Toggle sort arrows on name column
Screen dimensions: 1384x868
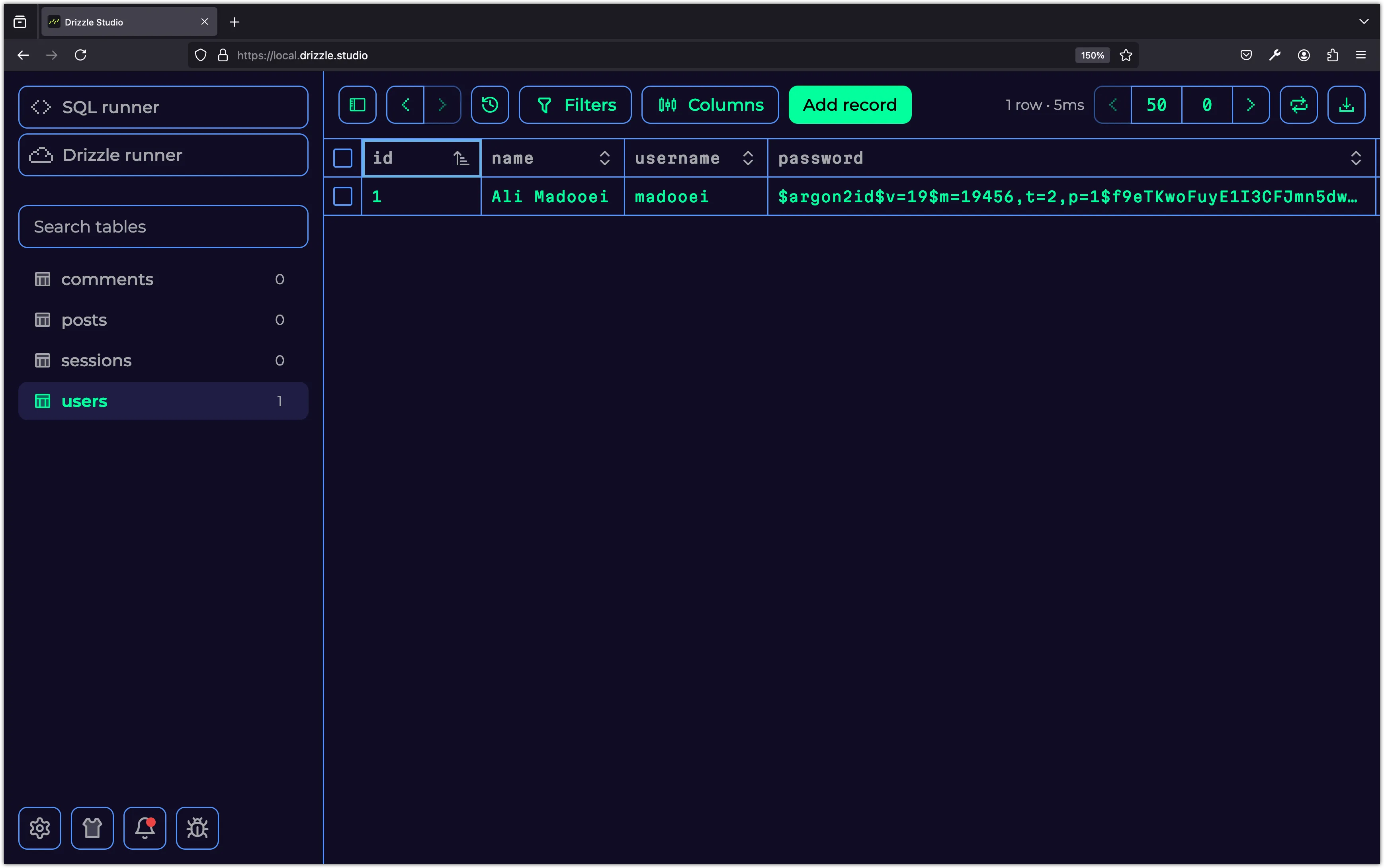pyautogui.click(x=604, y=158)
